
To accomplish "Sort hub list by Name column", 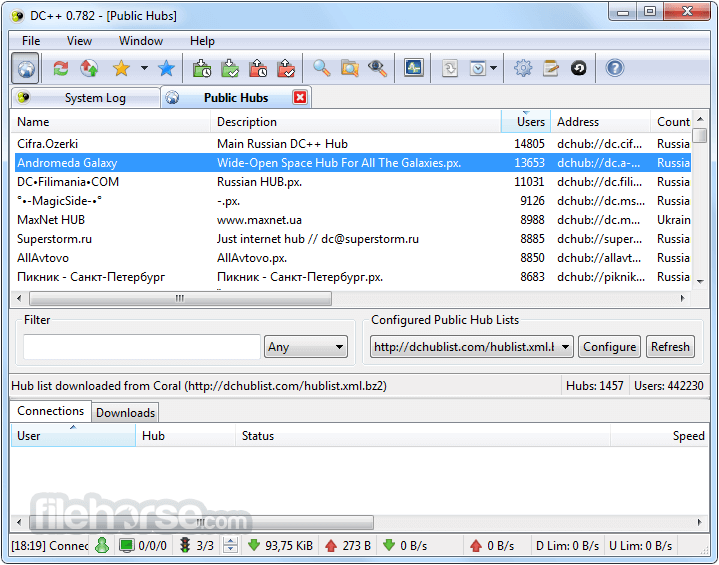I will (x=111, y=122).
